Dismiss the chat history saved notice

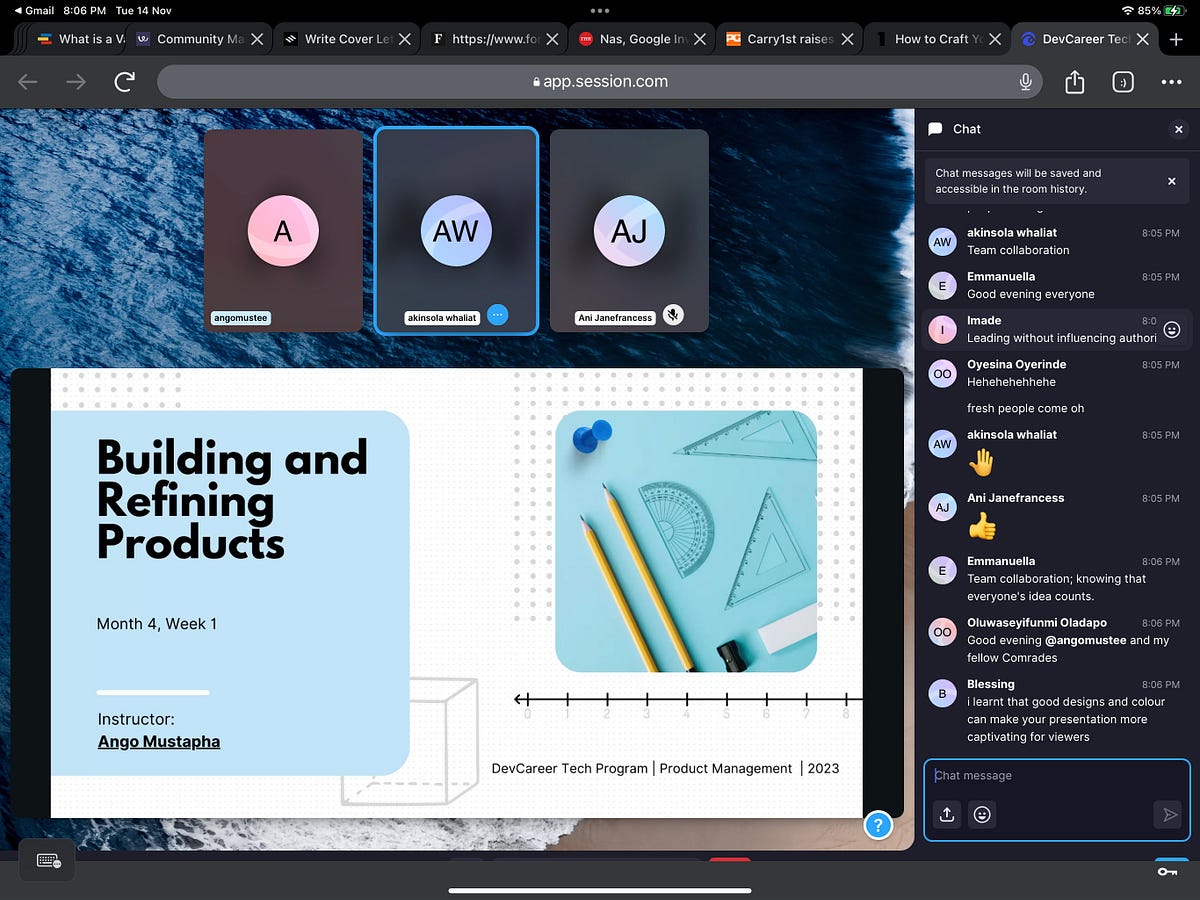point(1172,181)
